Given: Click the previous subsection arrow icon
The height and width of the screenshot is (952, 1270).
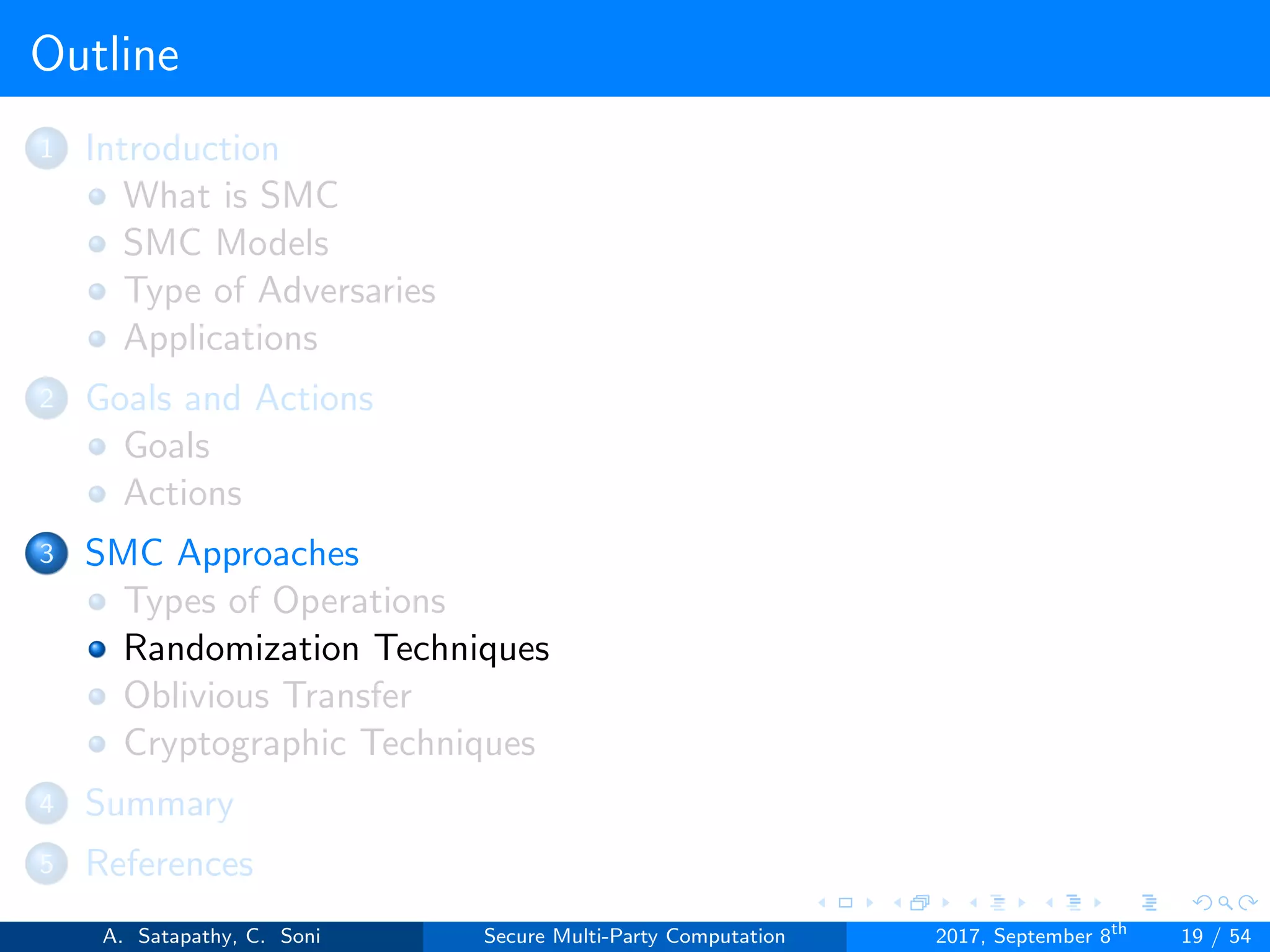Looking at the screenshot, I should coord(974,903).
